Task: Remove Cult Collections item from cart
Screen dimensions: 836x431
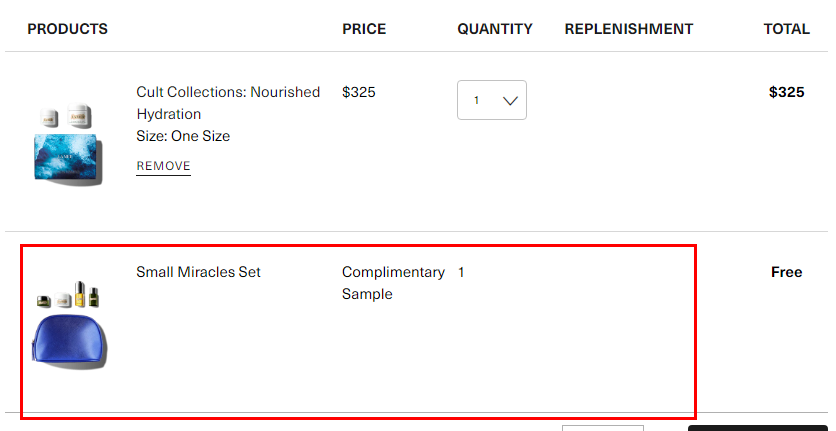Action: [x=163, y=166]
